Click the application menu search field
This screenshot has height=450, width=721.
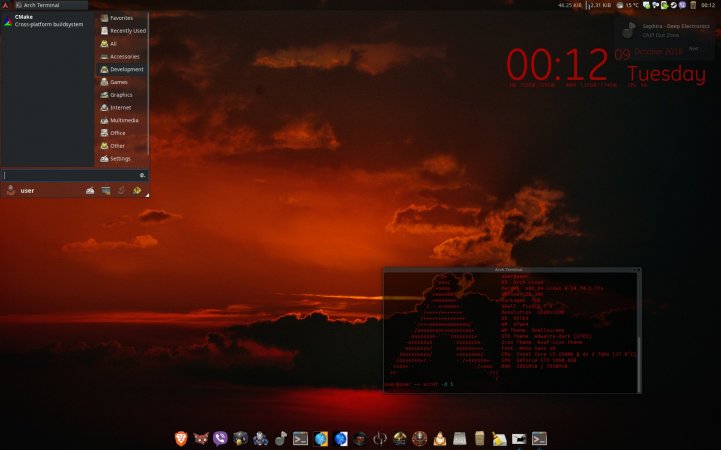pyautogui.click(x=74, y=175)
